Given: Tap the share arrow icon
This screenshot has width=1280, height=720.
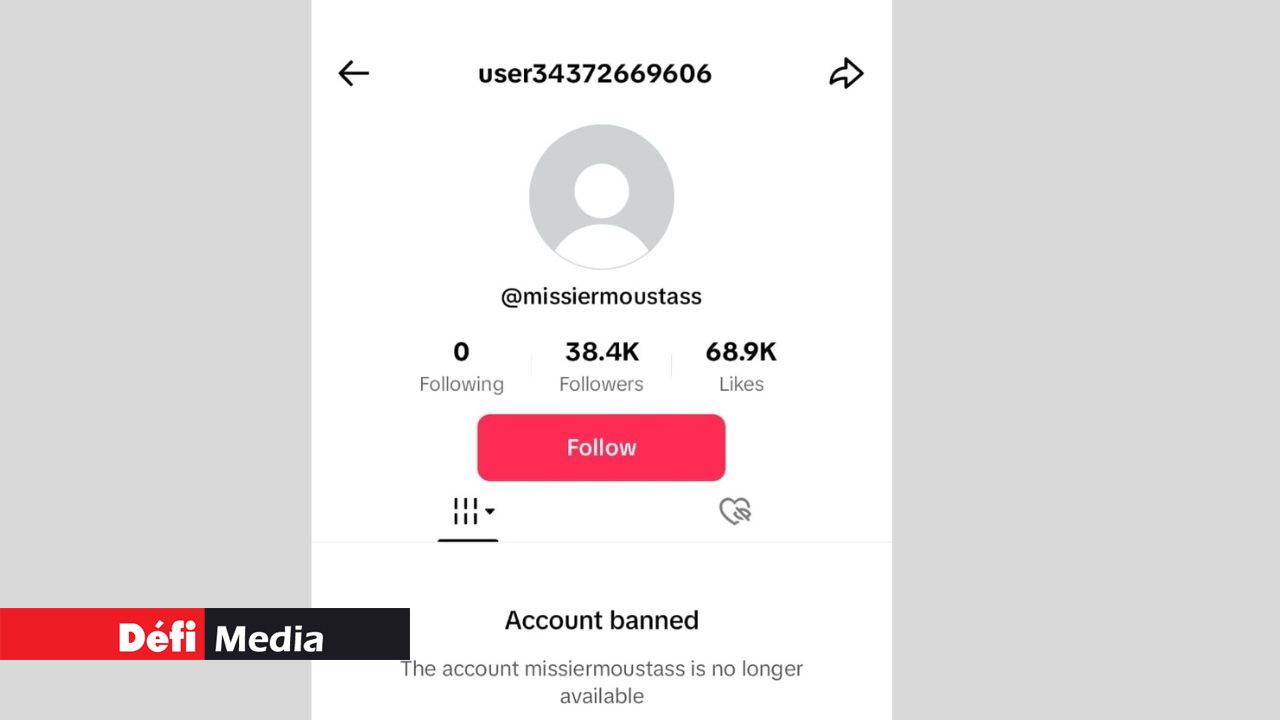Looking at the screenshot, I should (846, 73).
